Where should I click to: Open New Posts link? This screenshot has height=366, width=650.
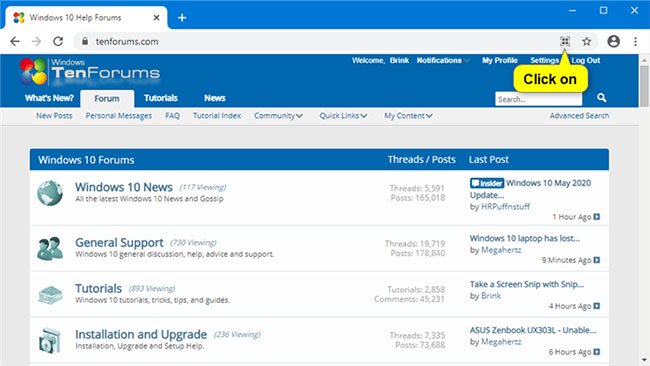[54, 116]
